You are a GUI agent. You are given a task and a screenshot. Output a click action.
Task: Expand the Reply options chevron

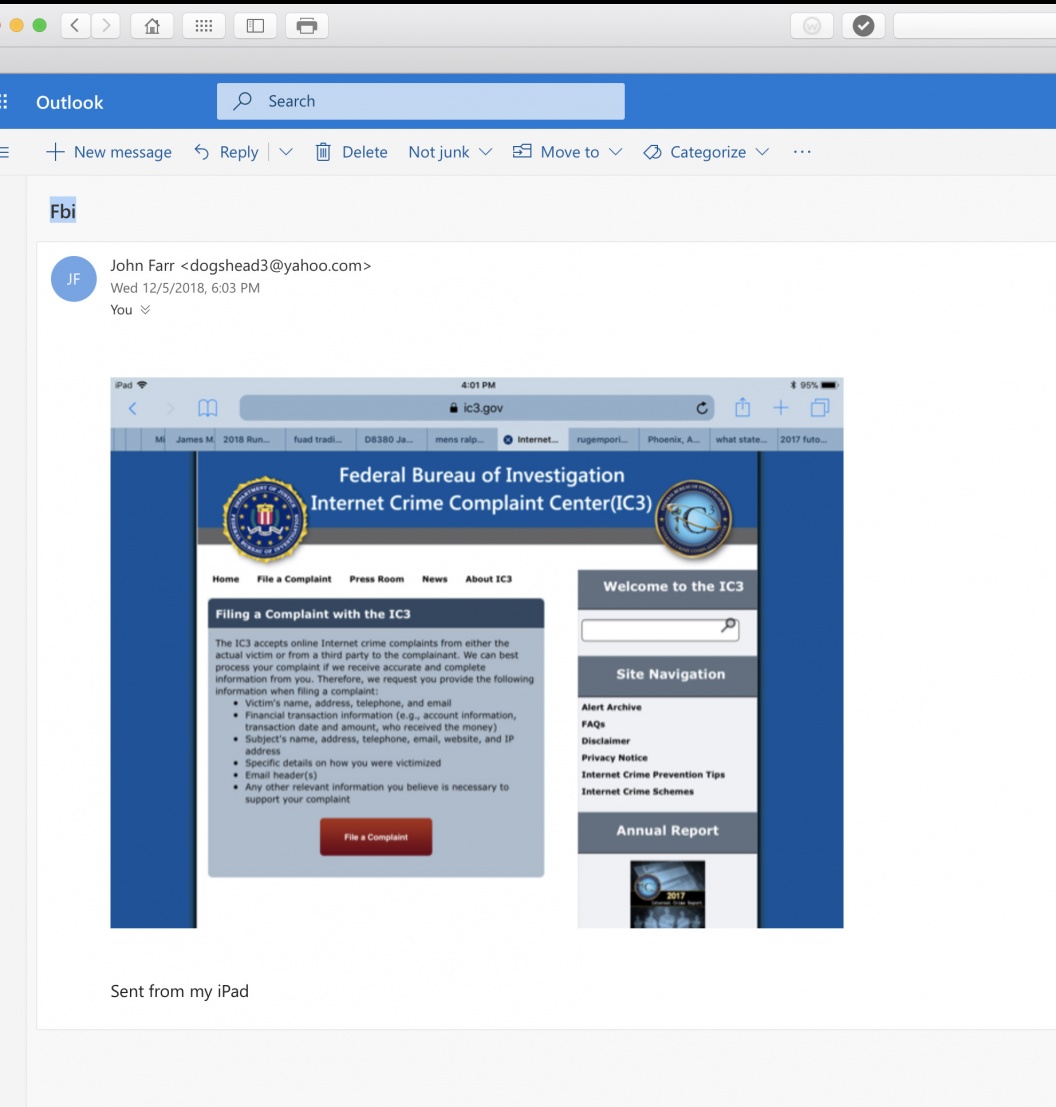pos(286,152)
